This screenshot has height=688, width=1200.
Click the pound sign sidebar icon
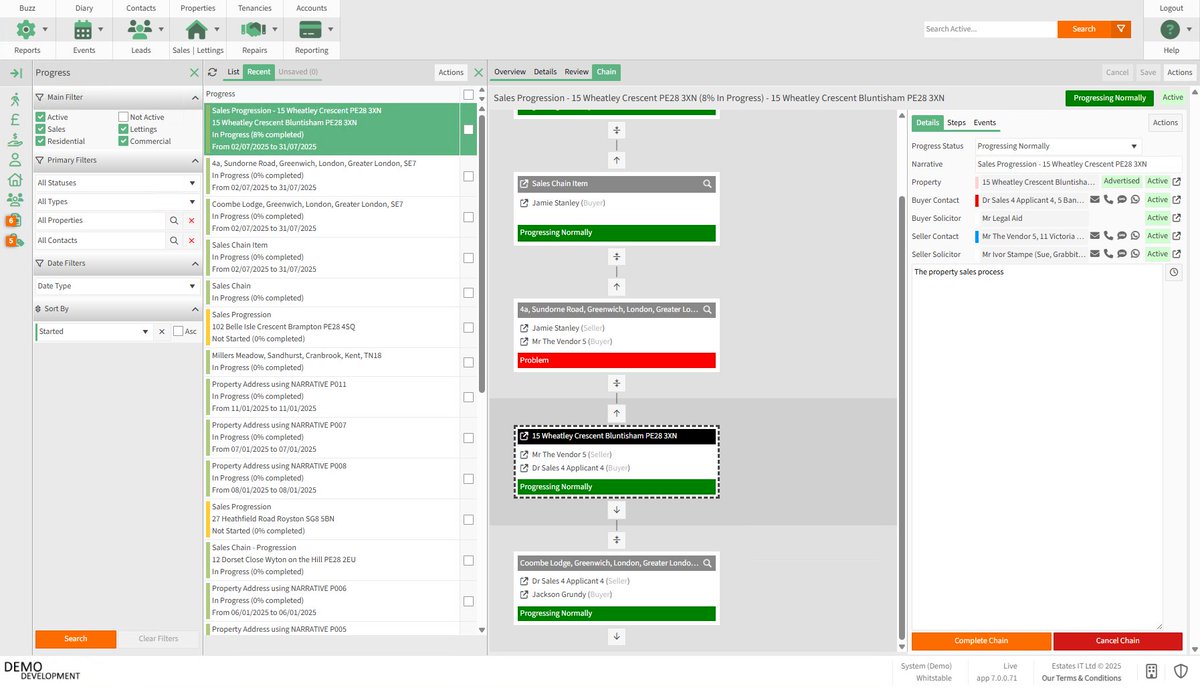point(15,119)
